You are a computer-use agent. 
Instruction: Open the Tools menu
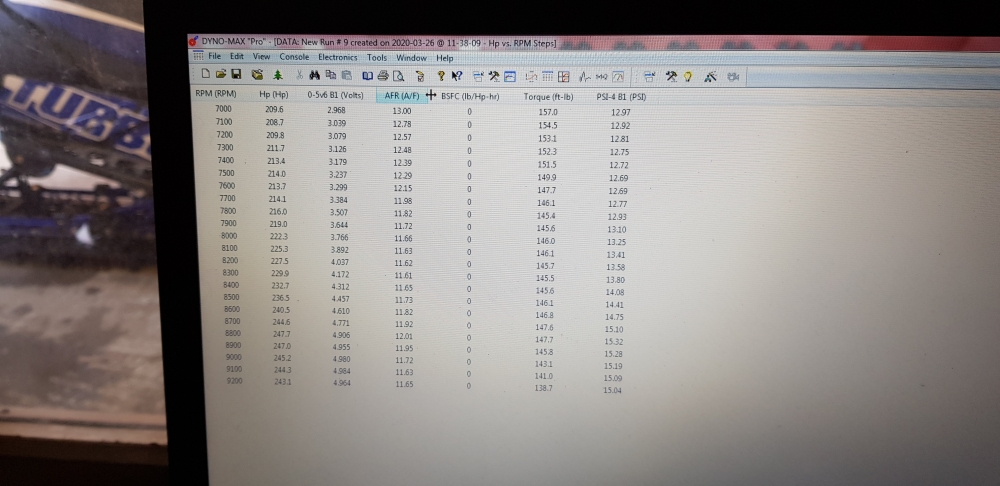click(x=377, y=57)
